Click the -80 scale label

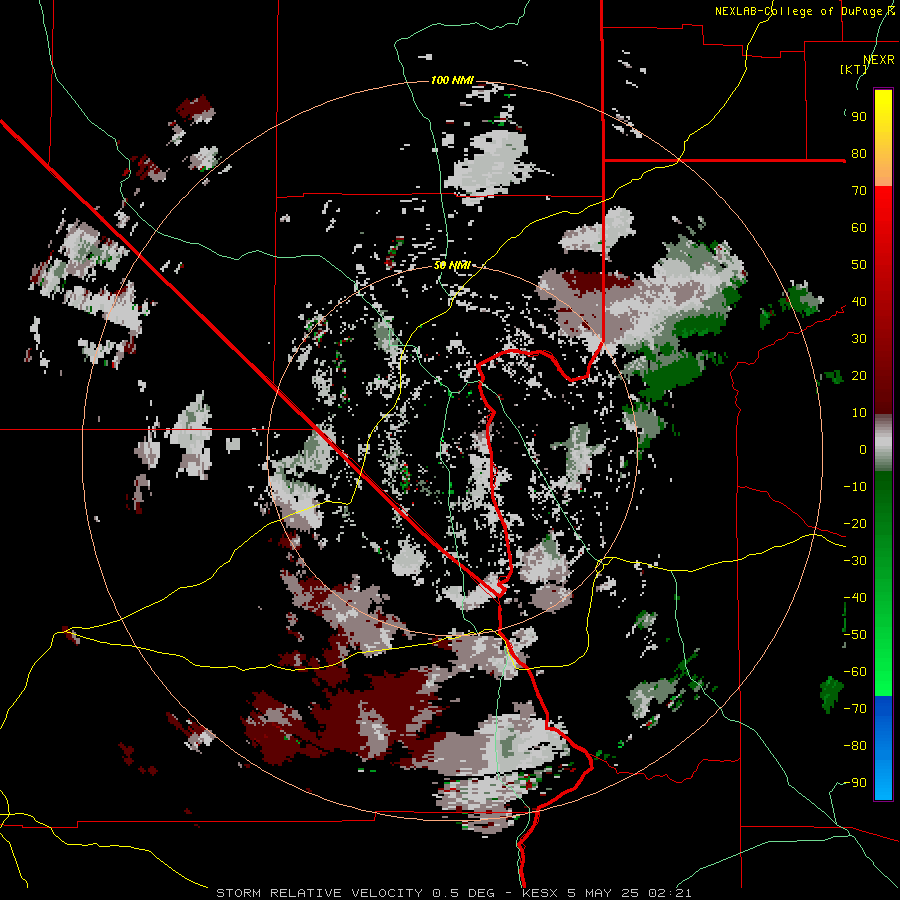(x=855, y=746)
